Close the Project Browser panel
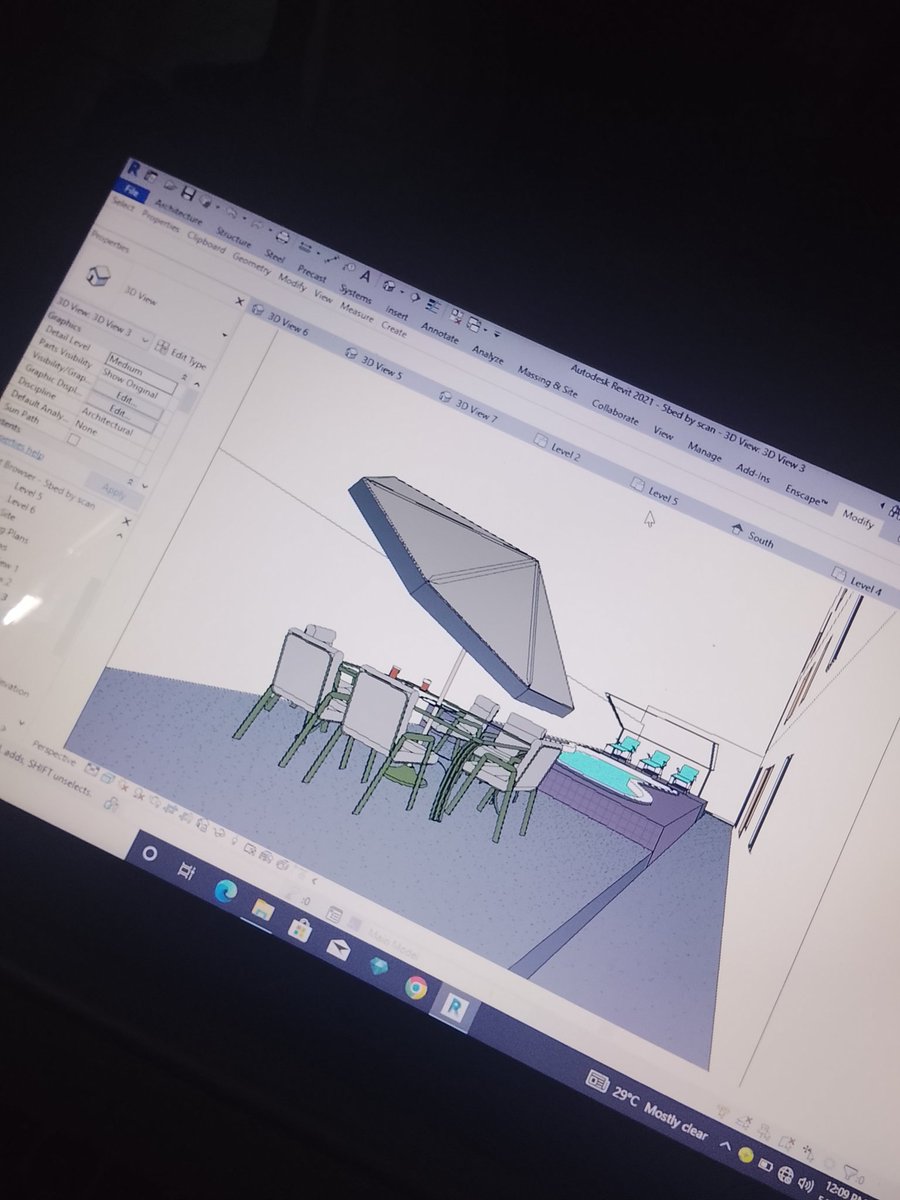The width and height of the screenshot is (900, 1200). 127,521
